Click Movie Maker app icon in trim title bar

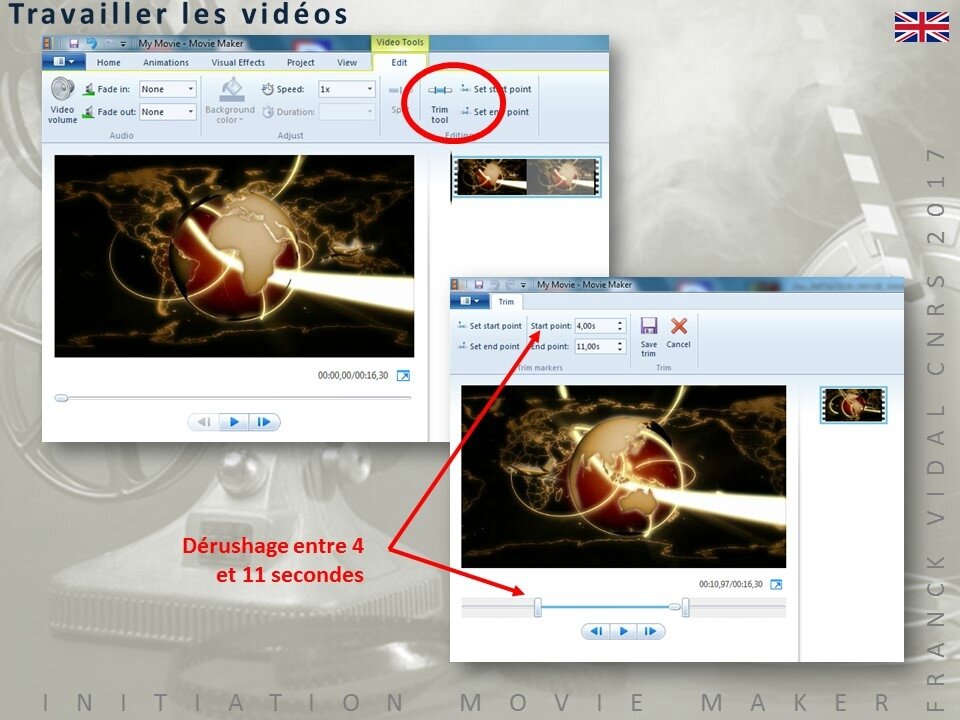tap(456, 285)
